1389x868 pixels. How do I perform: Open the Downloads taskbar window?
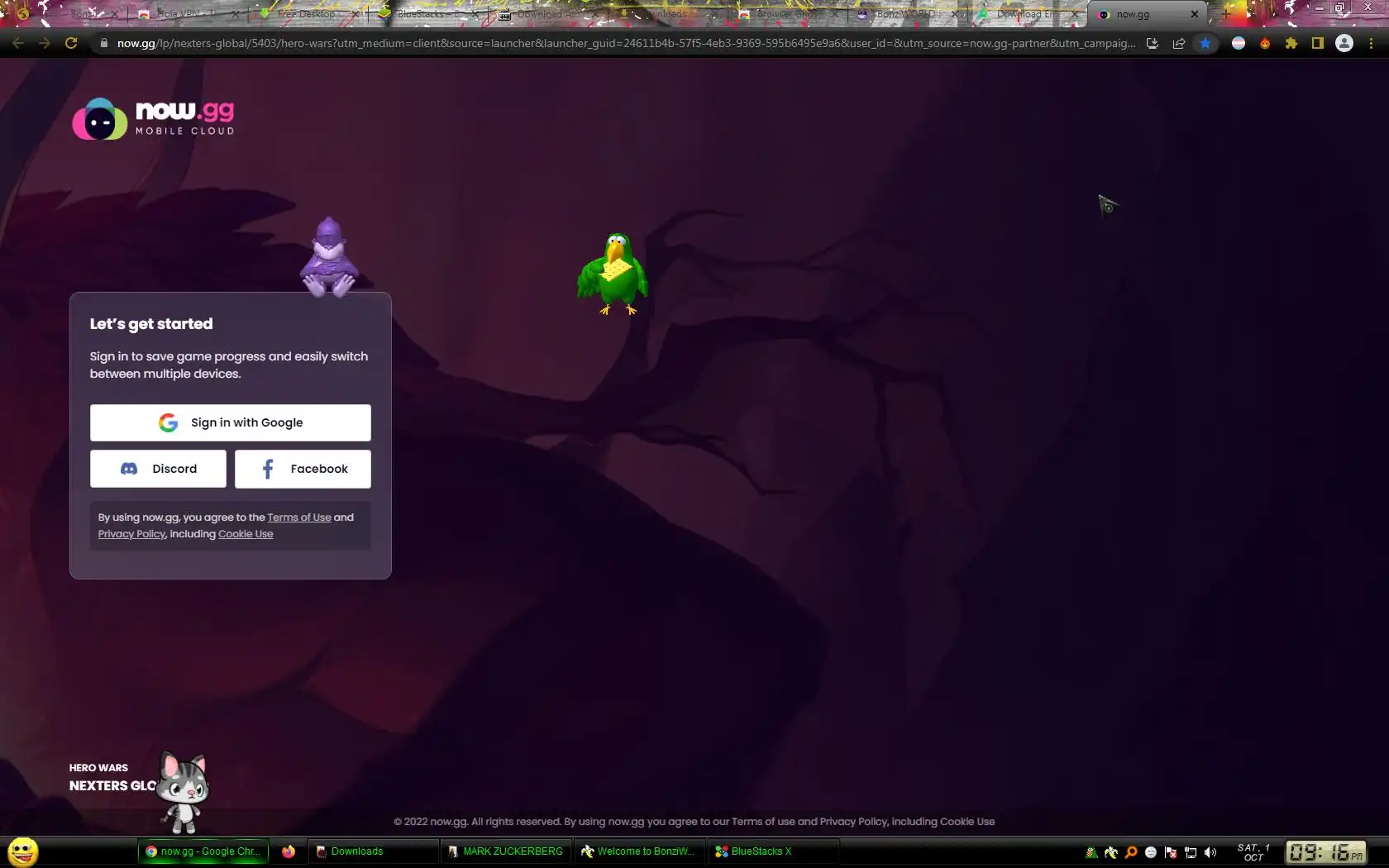374,851
